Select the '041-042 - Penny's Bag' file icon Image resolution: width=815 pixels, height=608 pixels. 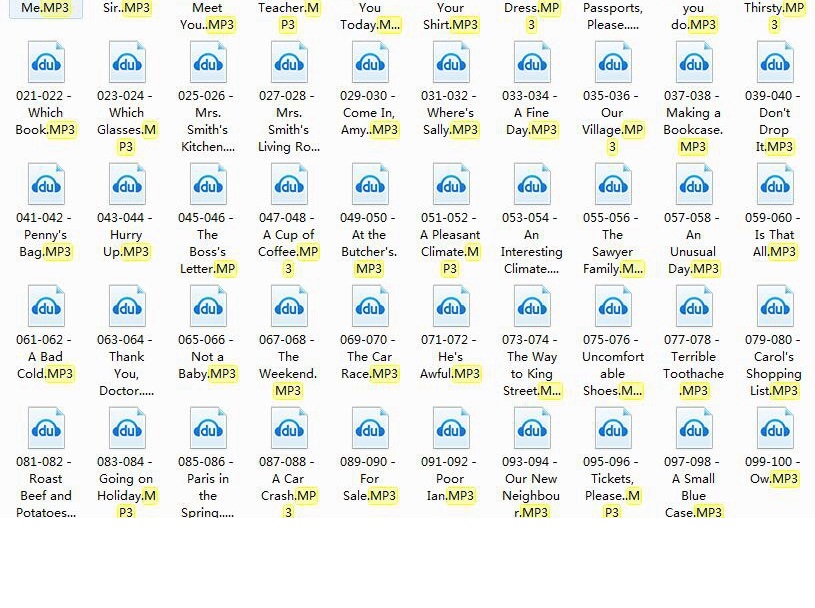[46, 185]
